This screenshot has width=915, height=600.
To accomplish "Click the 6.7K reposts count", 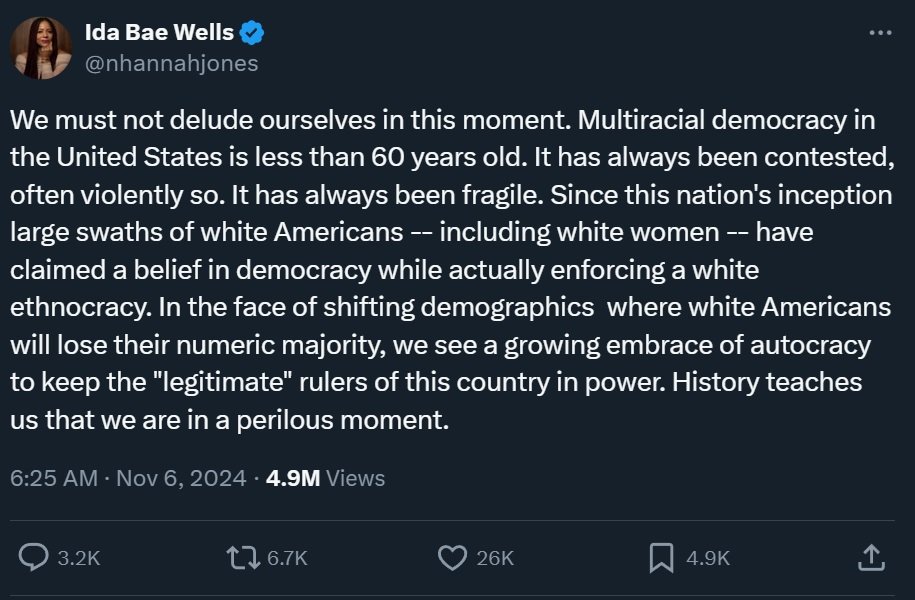I will click(287, 558).
